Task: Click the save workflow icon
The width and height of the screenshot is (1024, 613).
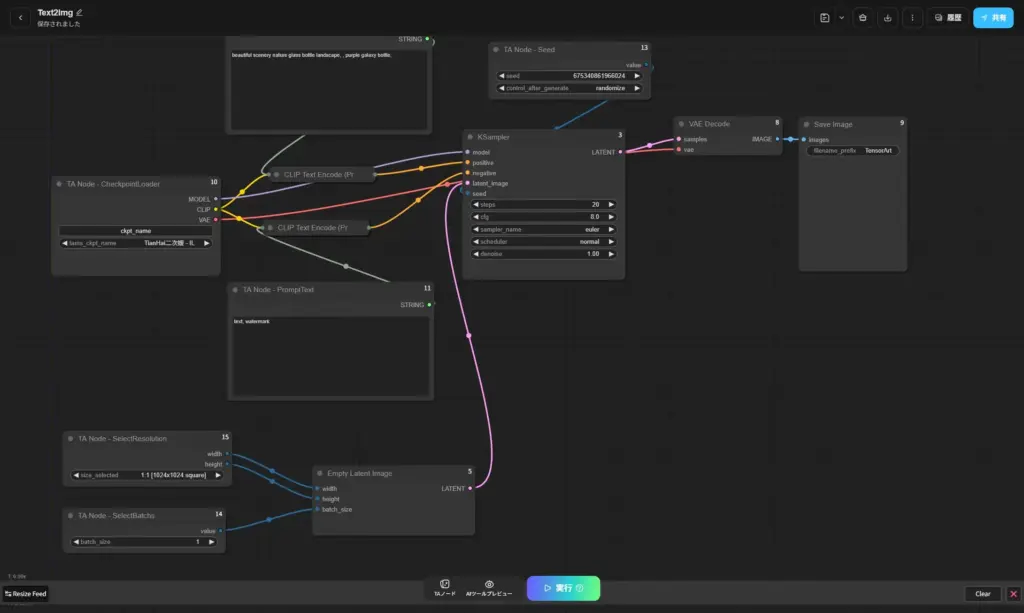Action: click(824, 18)
